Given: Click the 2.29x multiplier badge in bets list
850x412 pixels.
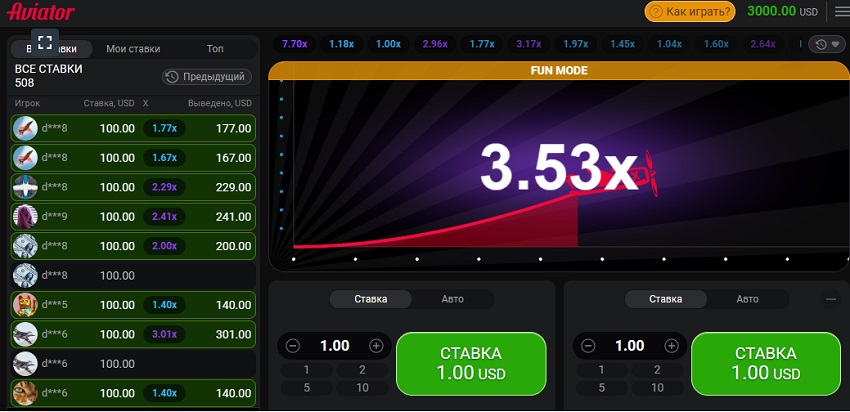Looking at the screenshot, I should [164, 187].
